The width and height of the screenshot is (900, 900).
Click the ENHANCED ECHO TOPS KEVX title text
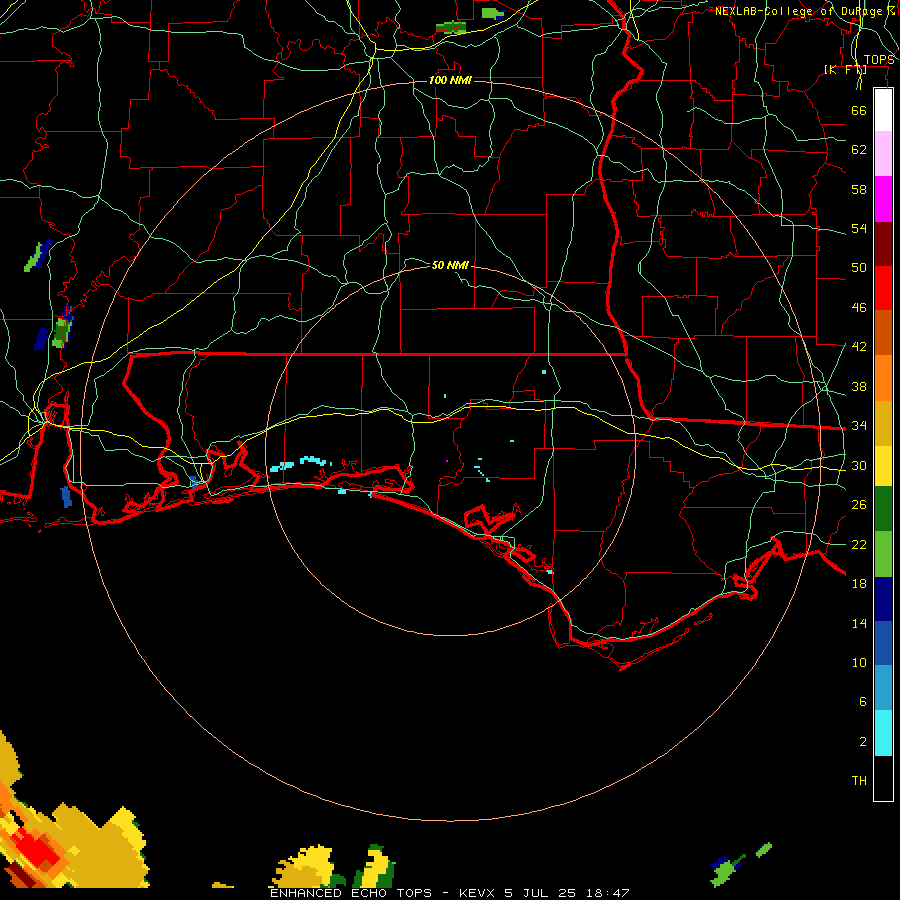pos(449,893)
